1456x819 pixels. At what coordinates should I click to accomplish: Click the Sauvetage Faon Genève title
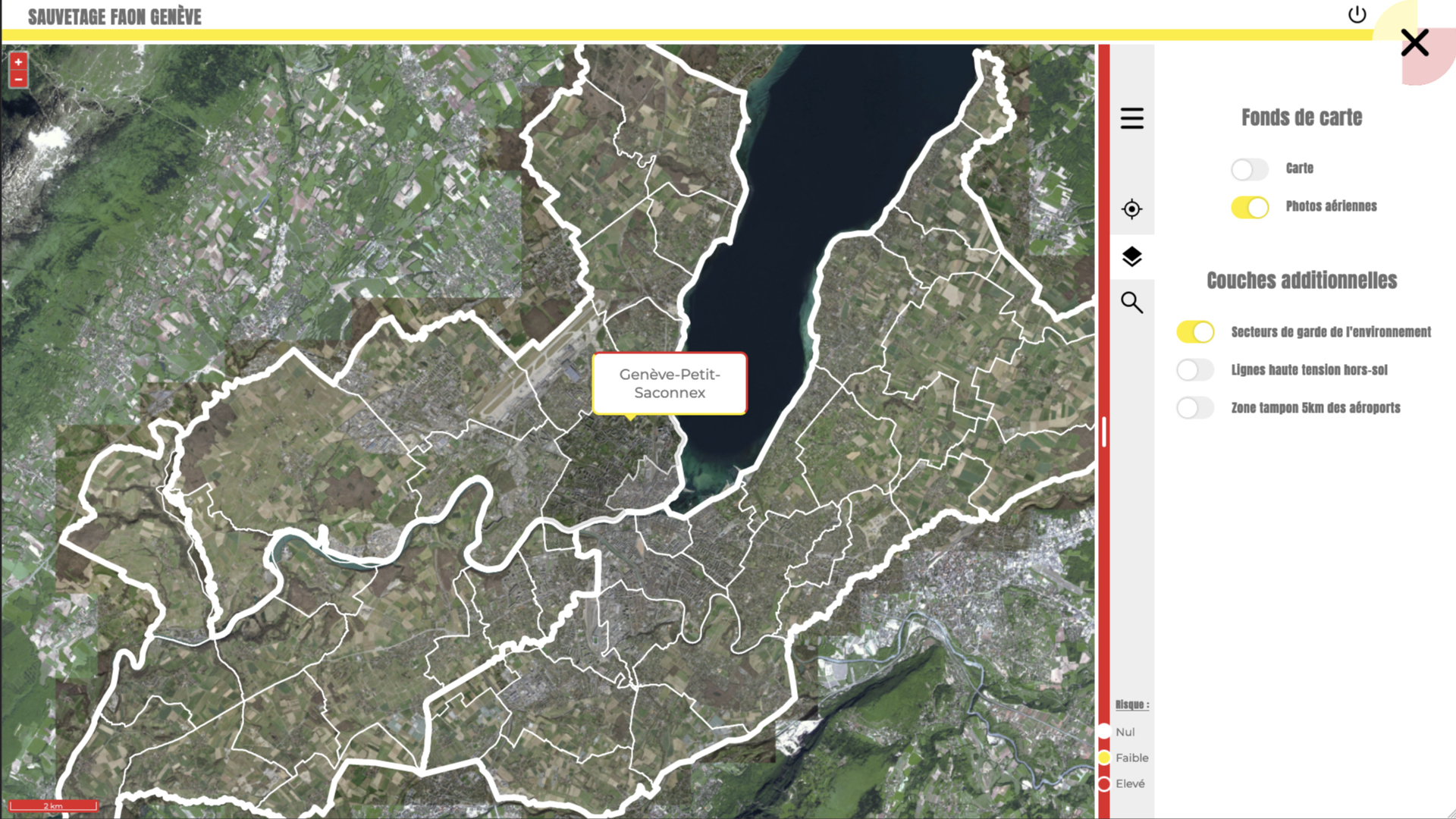click(x=115, y=17)
